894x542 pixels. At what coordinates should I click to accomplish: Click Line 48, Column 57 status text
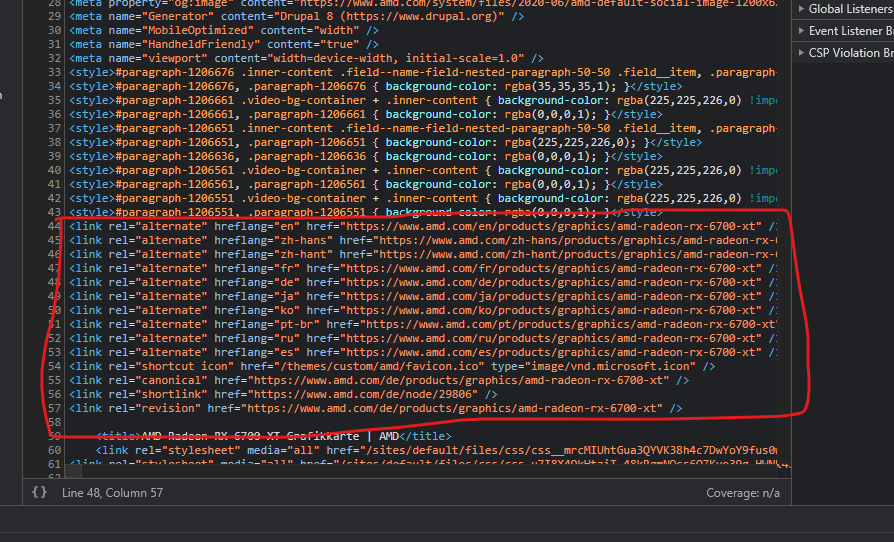[x=112, y=492]
